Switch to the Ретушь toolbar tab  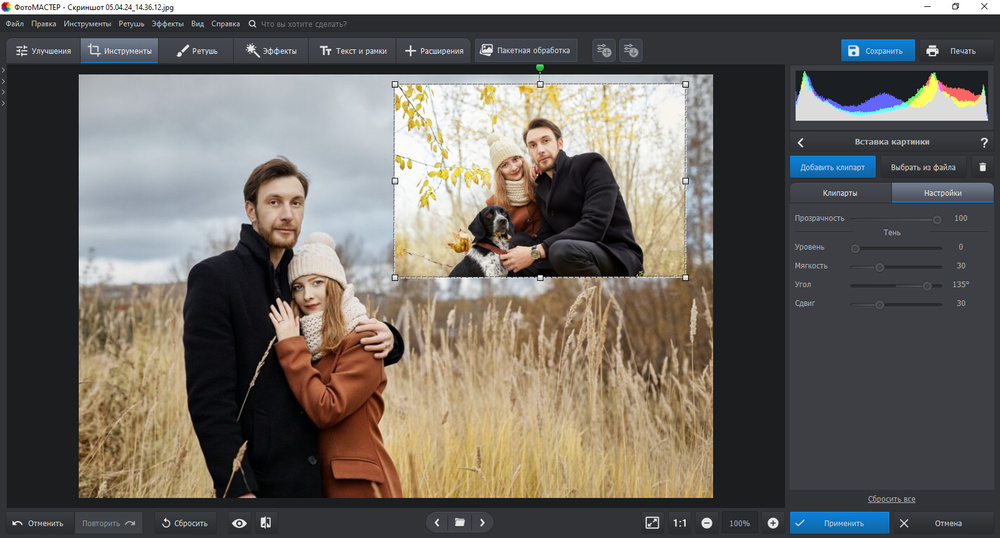click(x=196, y=51)
